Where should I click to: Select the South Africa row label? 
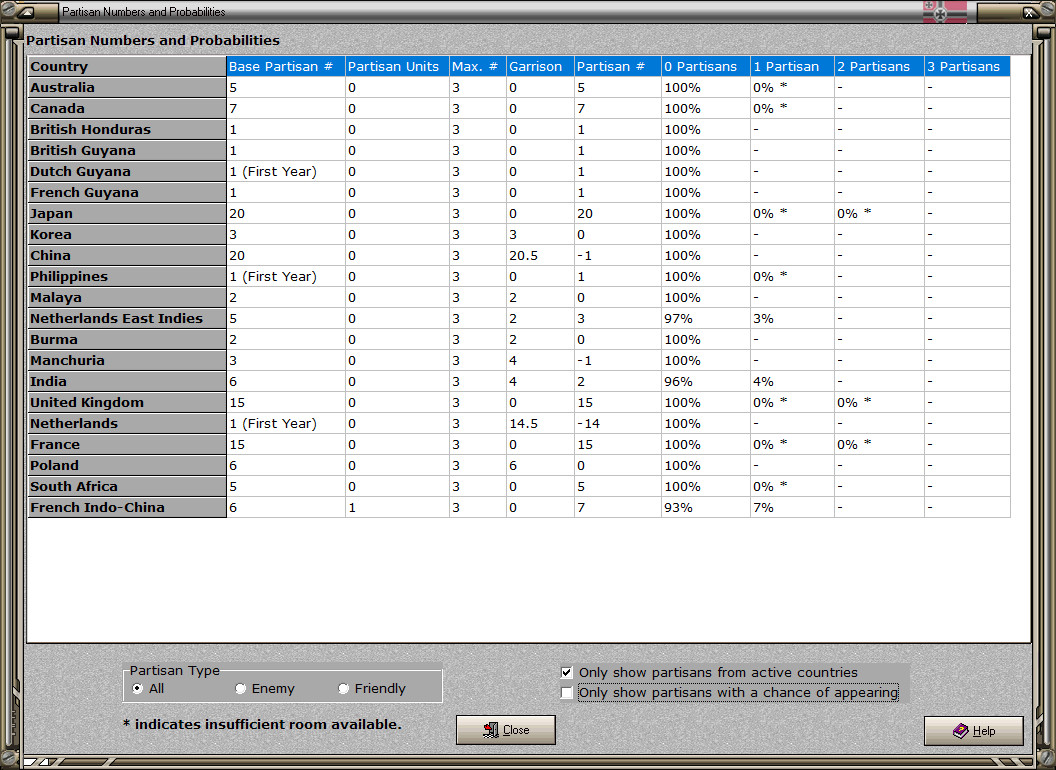[x=127, y=486]
